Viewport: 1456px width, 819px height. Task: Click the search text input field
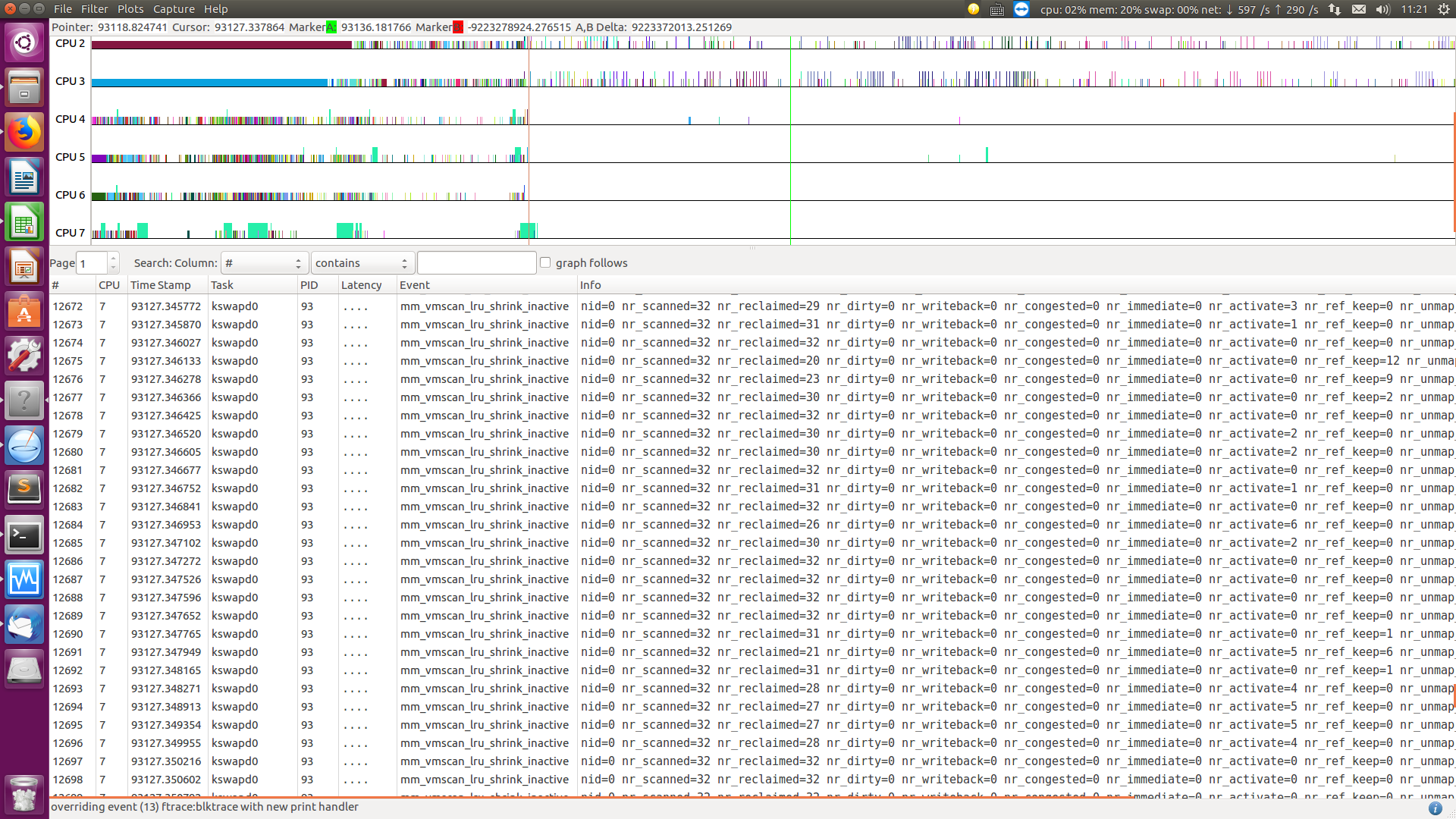(x=476, y=263)
